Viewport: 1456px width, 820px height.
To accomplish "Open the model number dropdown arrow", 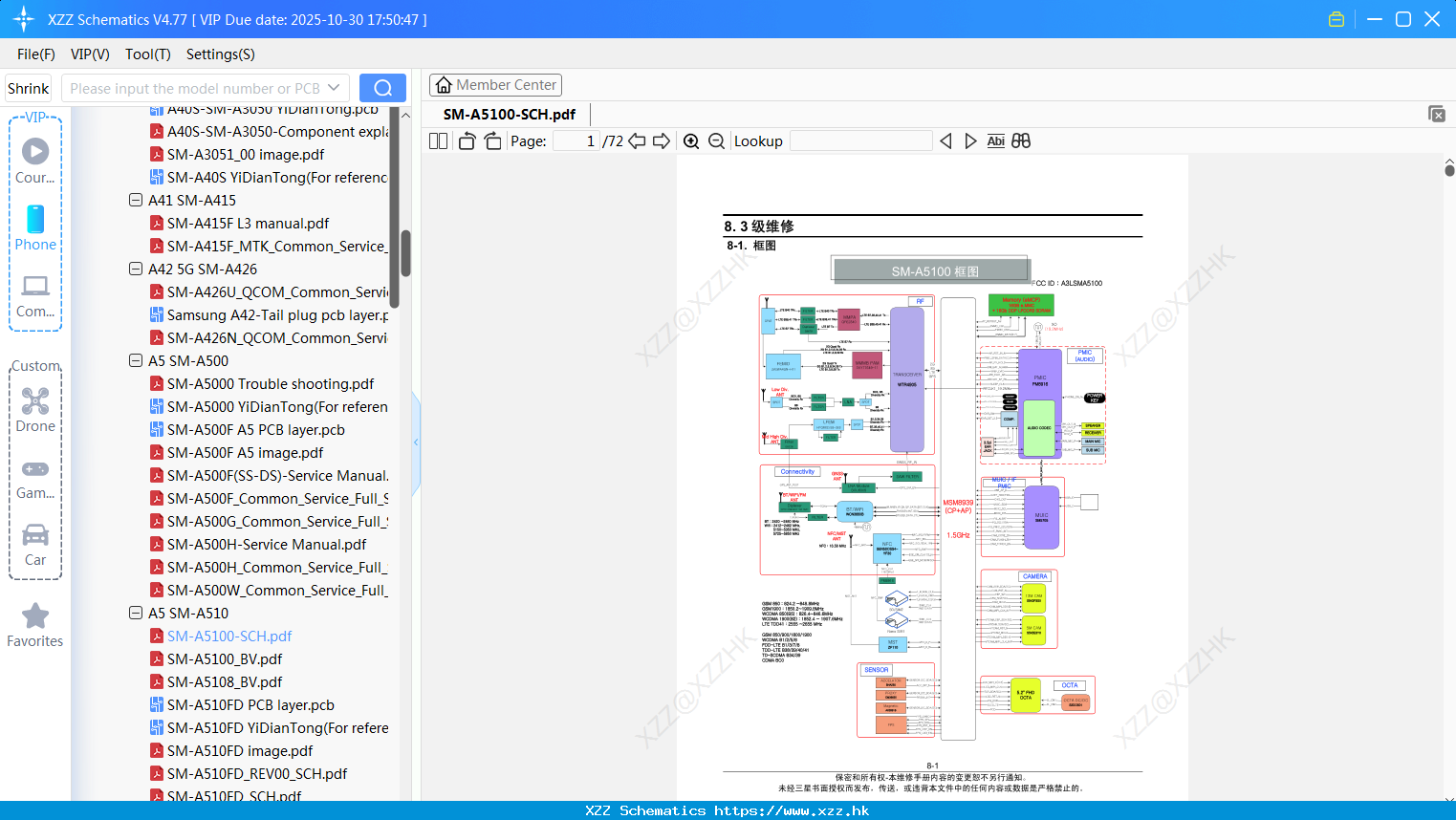I will point(334,88).
